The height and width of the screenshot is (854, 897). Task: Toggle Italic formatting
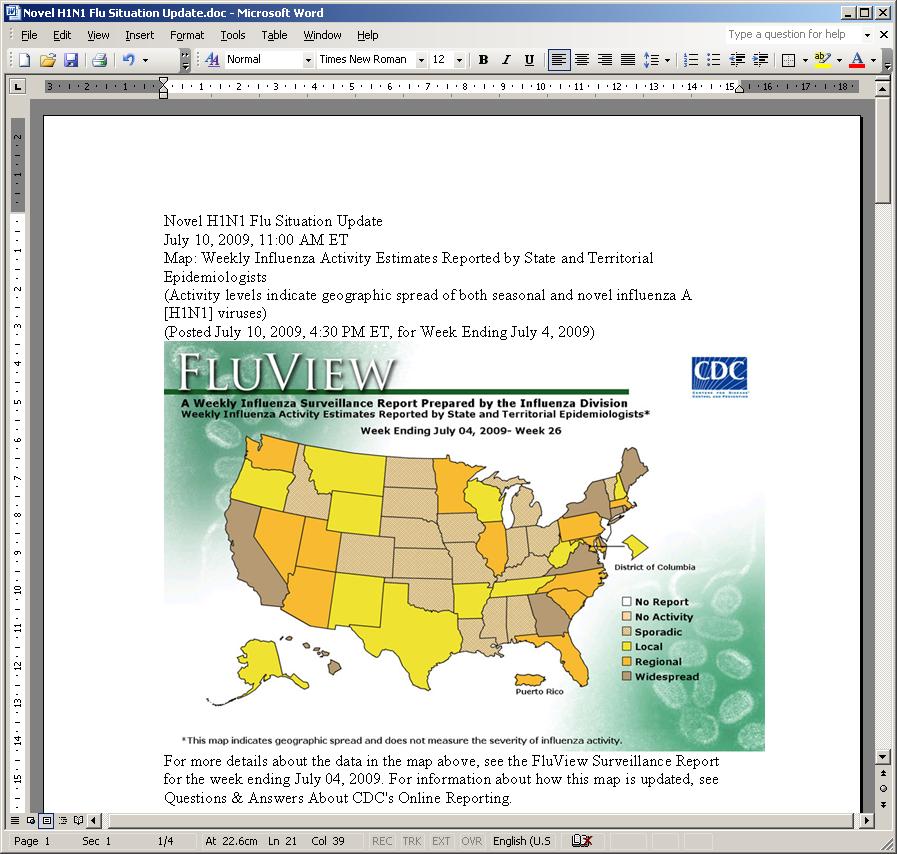pyautogui.click(x=506, y=59)
